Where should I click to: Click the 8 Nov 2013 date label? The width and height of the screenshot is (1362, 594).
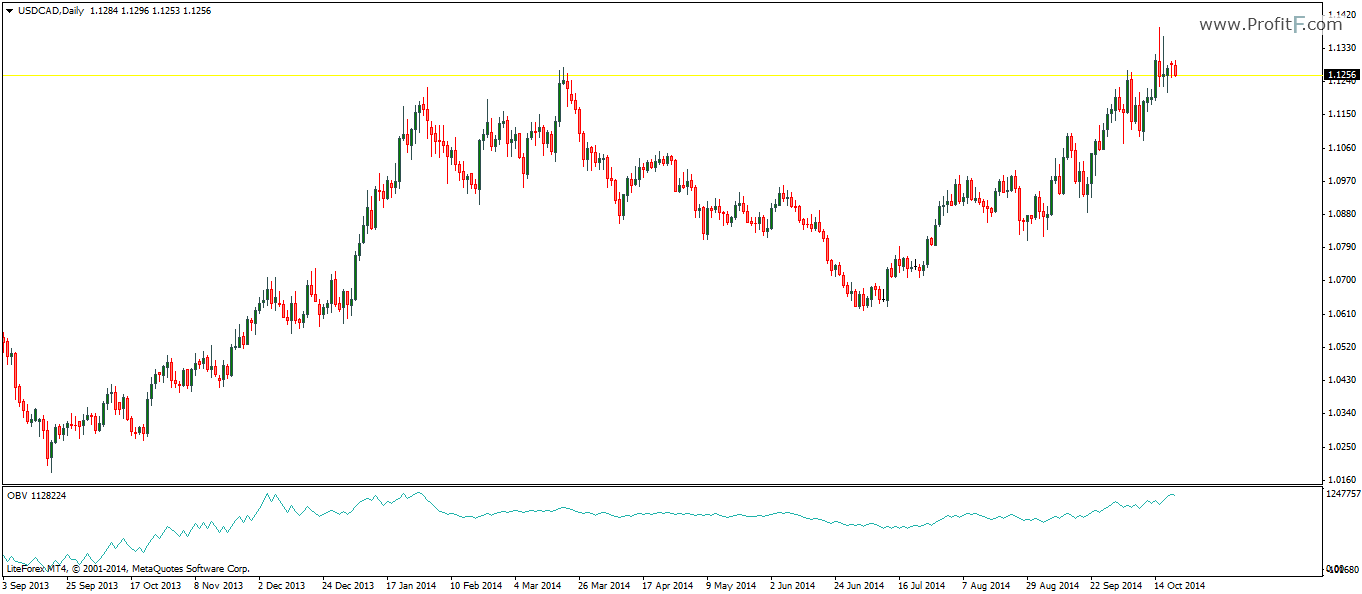pos(219,586)
